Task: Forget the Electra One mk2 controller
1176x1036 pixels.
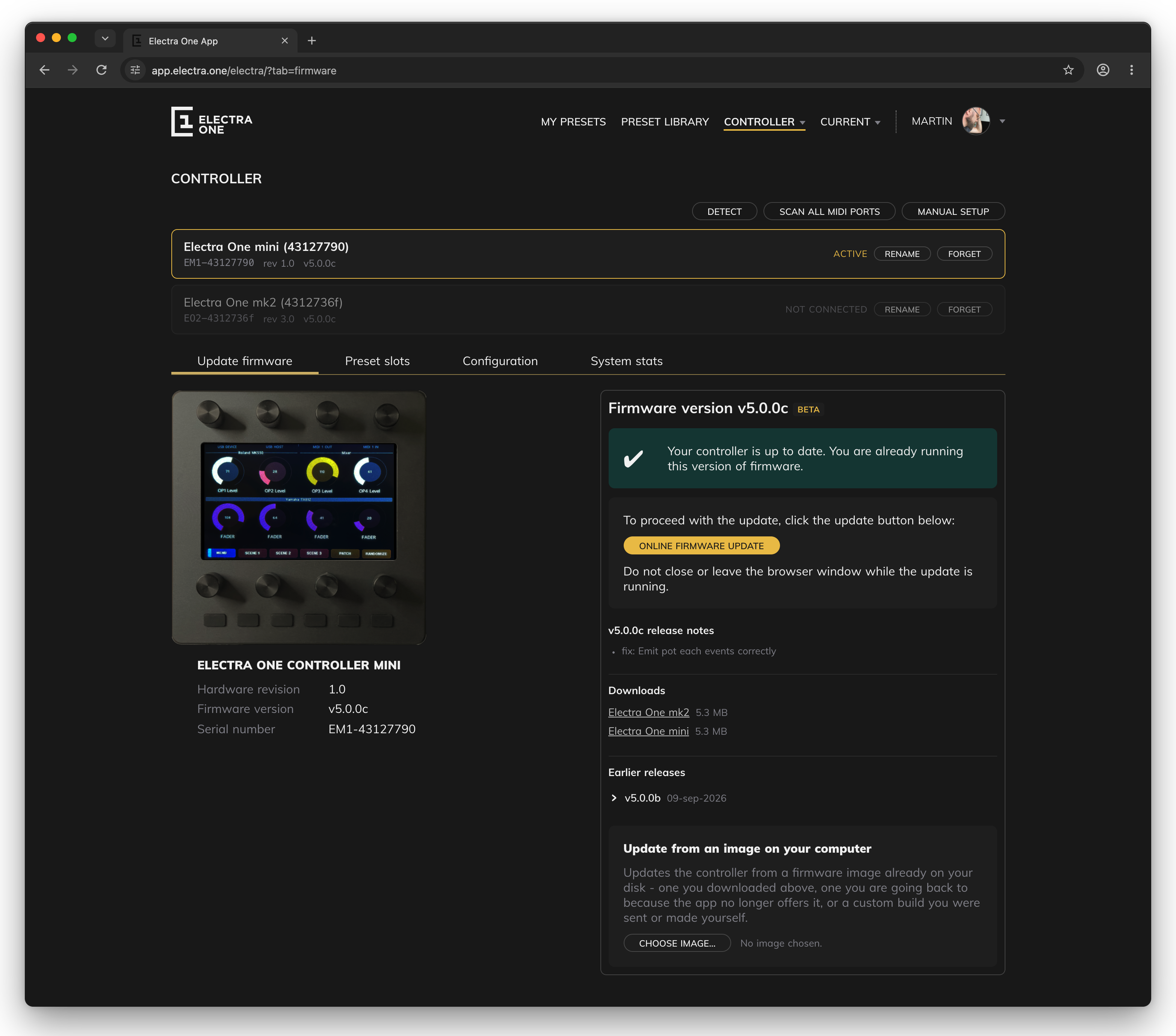Action: pyautogui.click(x=964, y=310)
